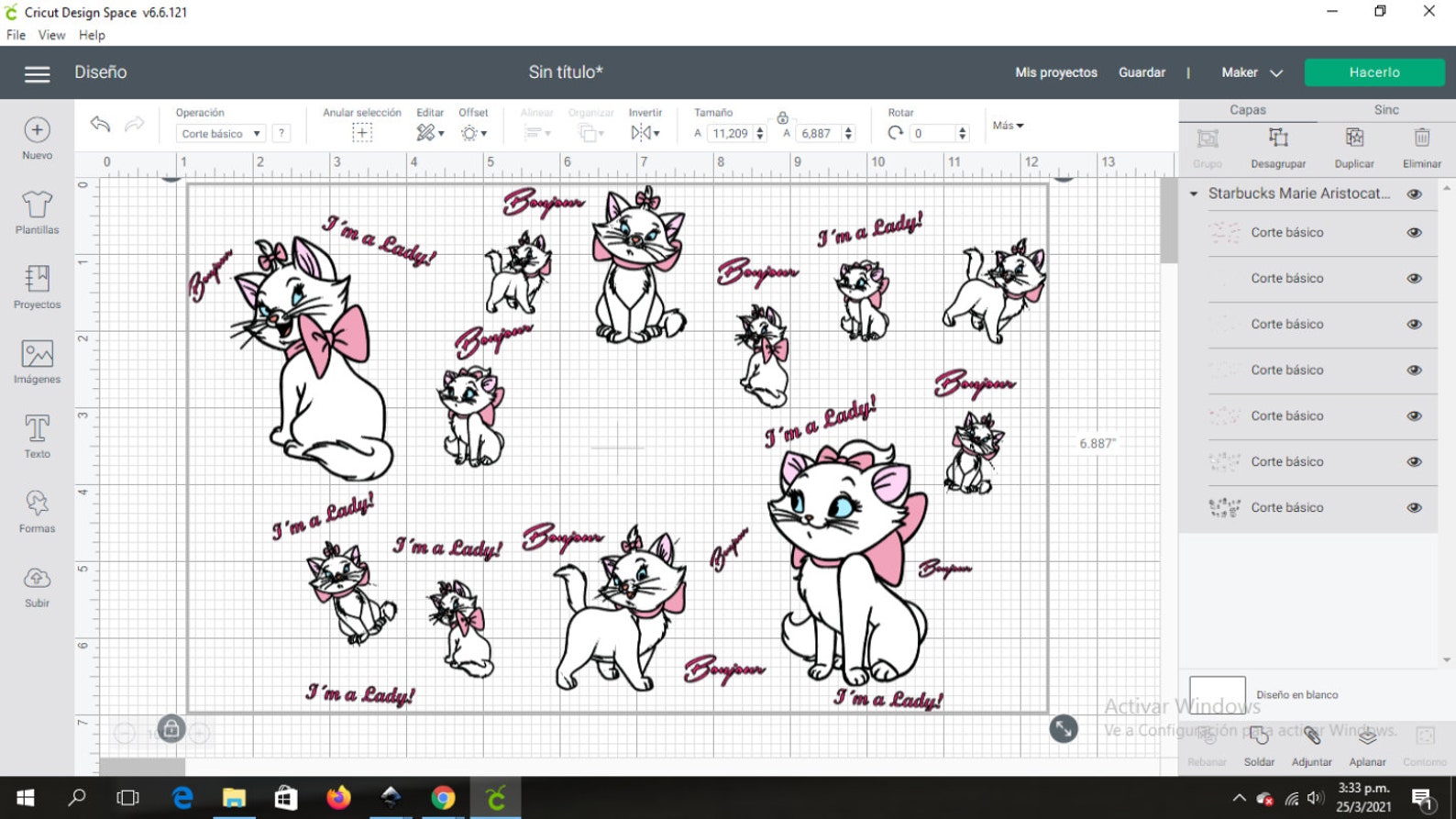The image size is (1456, 819).
Task: Click the Eliminar trash icon
Action: [x=1421, y=138]
